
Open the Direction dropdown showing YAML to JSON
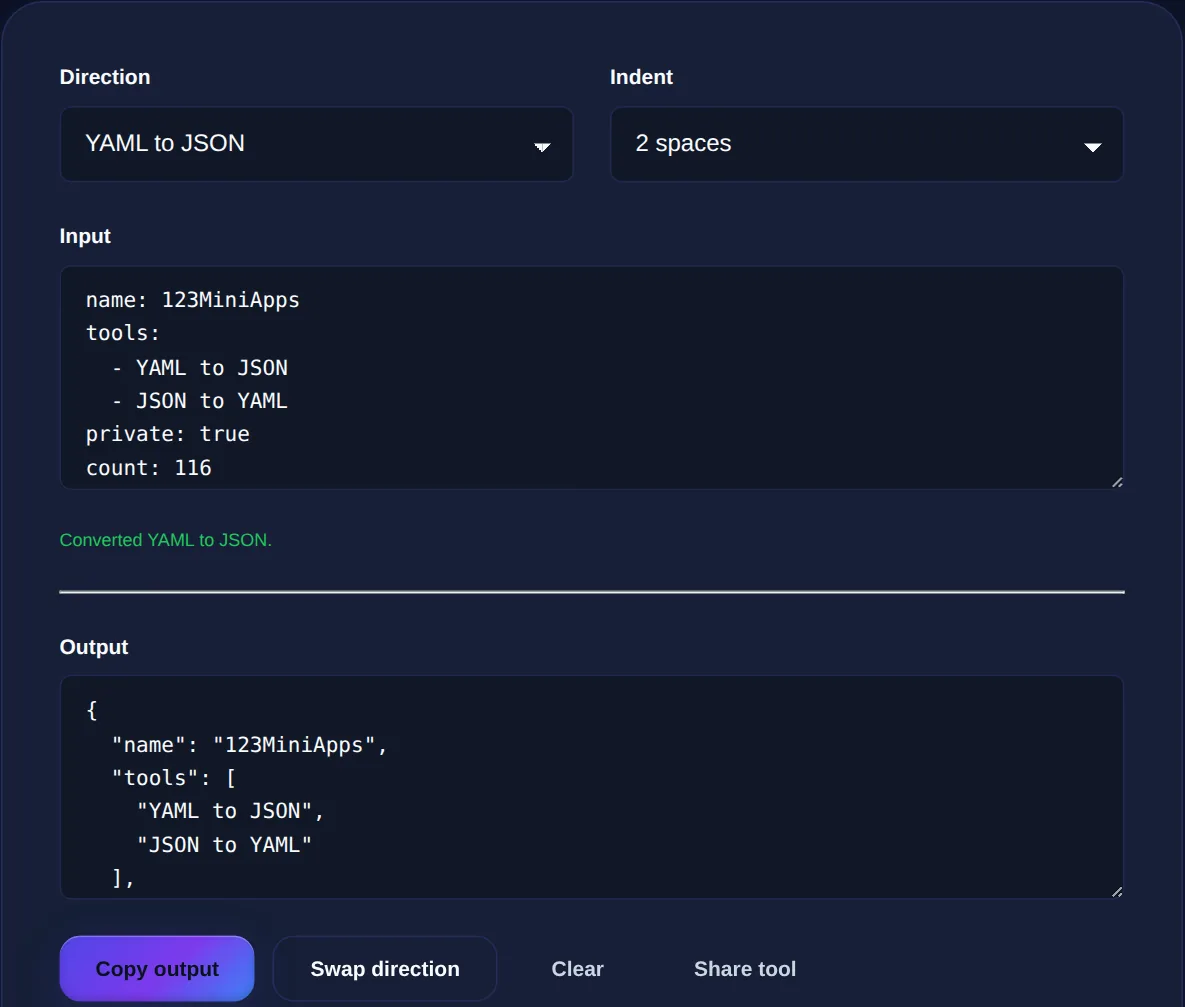pyautogui.click(x=316, y=144)
